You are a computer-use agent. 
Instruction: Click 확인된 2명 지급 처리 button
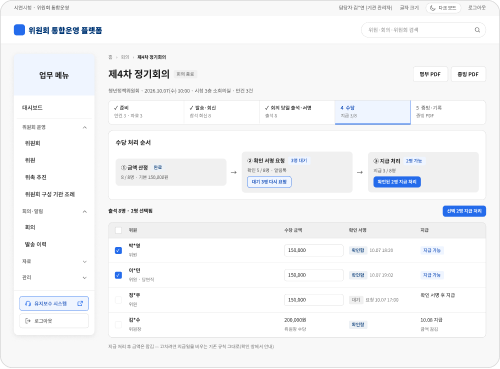[397, 182]
